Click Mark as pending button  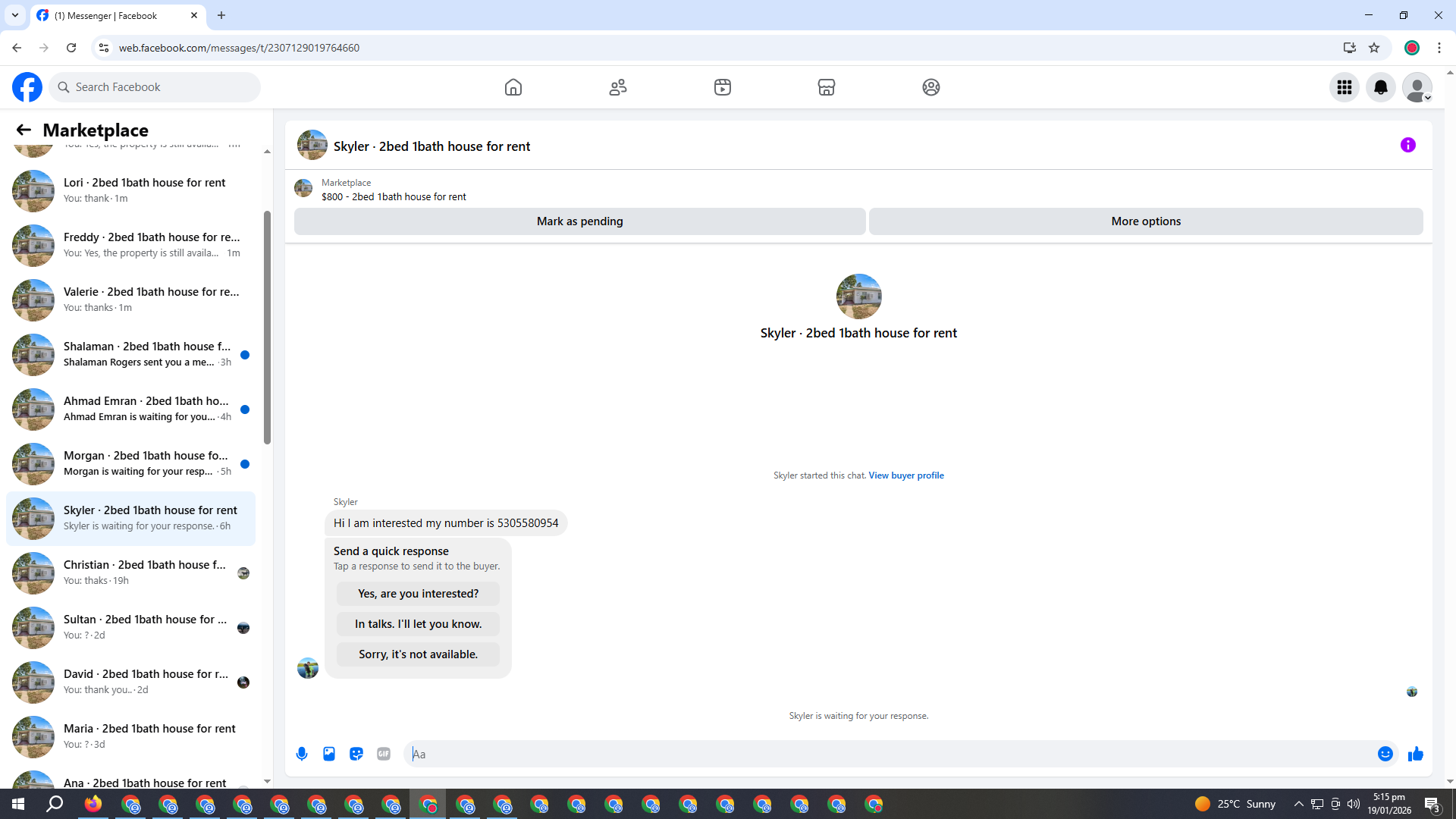click(579, 221)
